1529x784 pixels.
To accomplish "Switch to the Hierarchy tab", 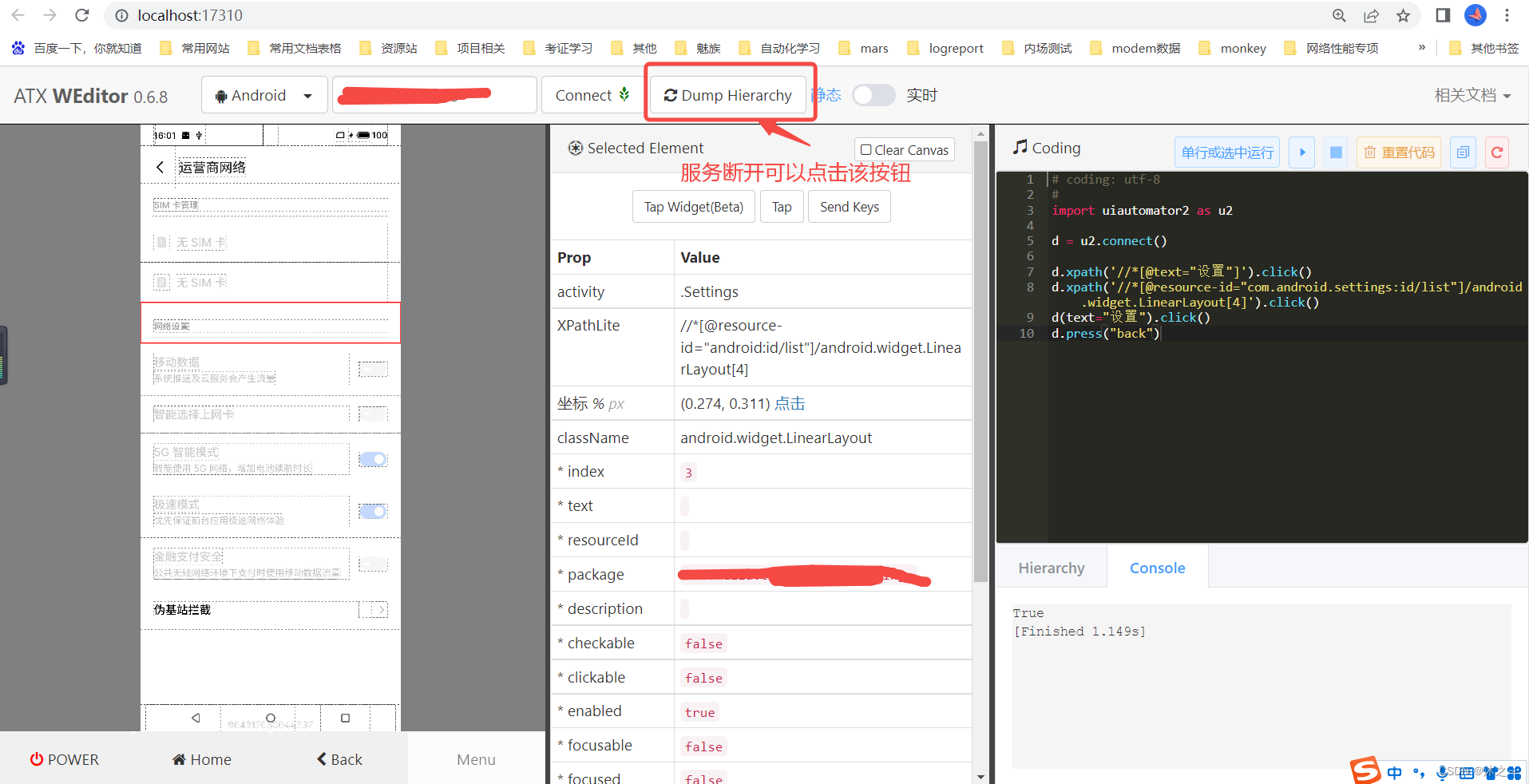I will [x=1051, y=567].
